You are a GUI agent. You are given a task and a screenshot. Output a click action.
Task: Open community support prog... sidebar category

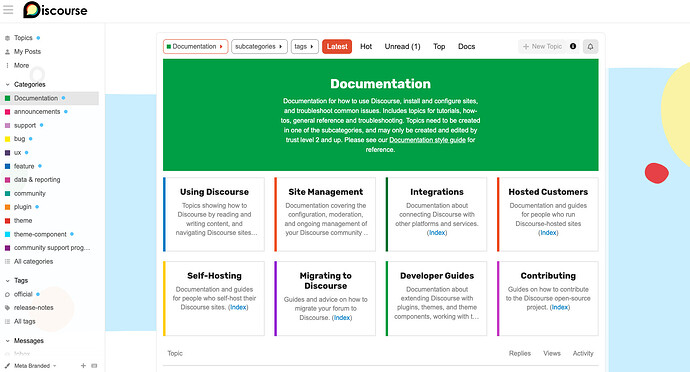(51, 248)
